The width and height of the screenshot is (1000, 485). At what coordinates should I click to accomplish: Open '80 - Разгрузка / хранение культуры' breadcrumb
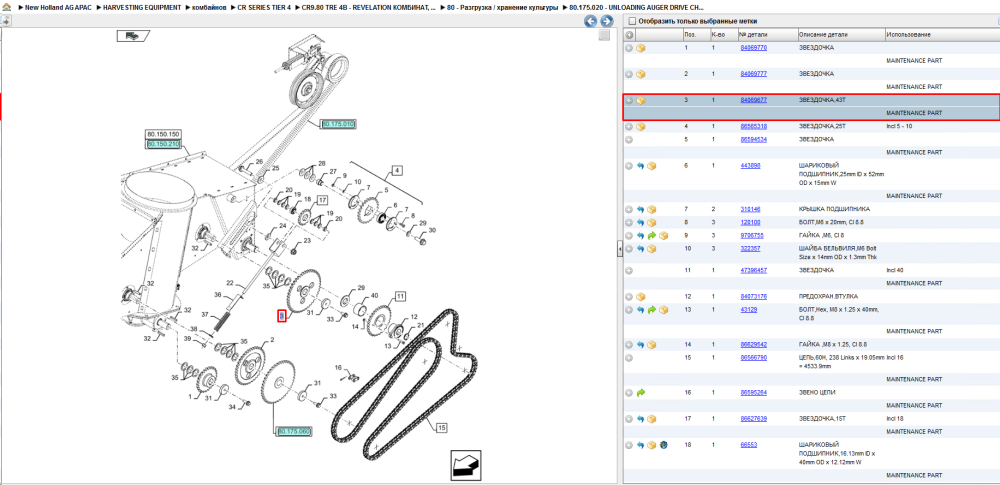(x=503, y=7)
